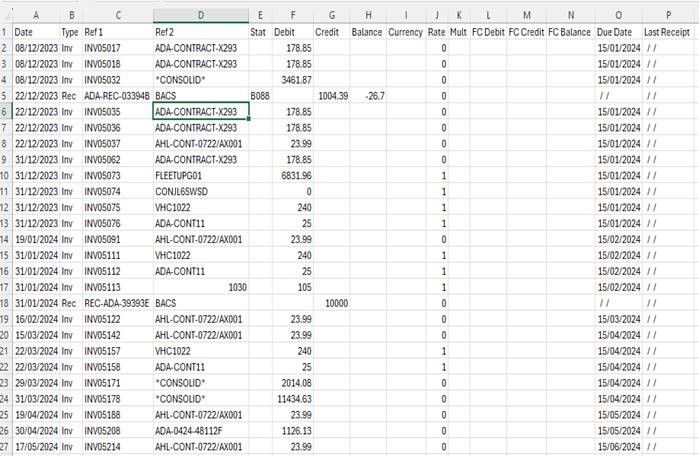The image size is (699, 456).
Task: Select due date 15/06/2024
Action: (x=619, y=447)
